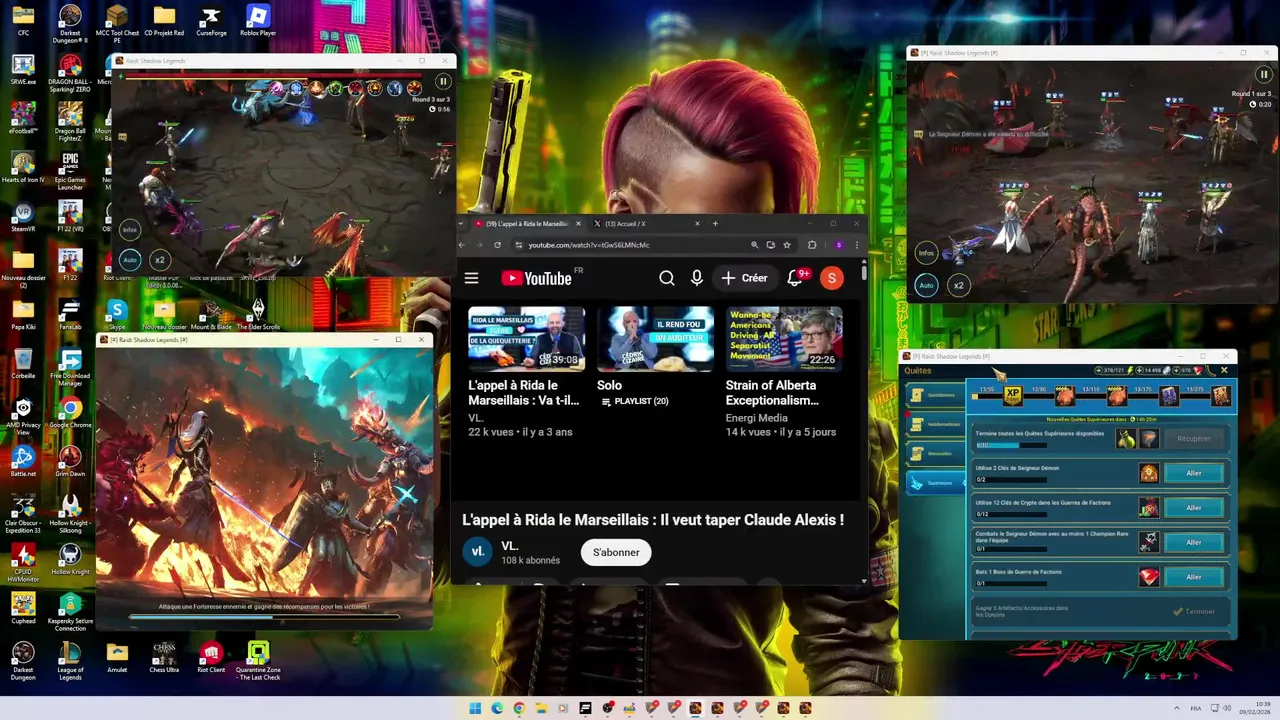Click the 108 k abonnés text
This screenshot has width=1280, height=720.
click(530, 561)
